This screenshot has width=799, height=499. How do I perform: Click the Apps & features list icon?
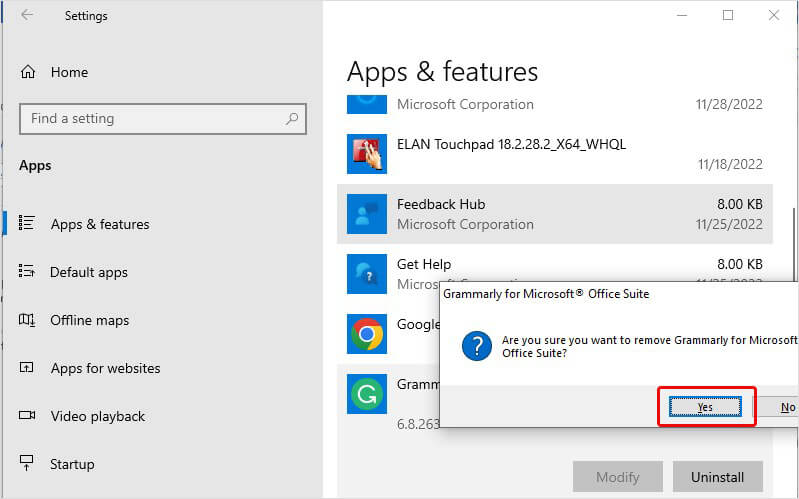click(x=27, y=223)
